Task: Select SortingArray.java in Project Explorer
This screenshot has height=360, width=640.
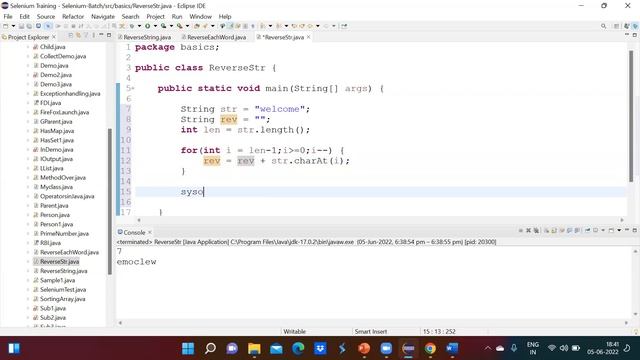Action: (x=62, y=299)
